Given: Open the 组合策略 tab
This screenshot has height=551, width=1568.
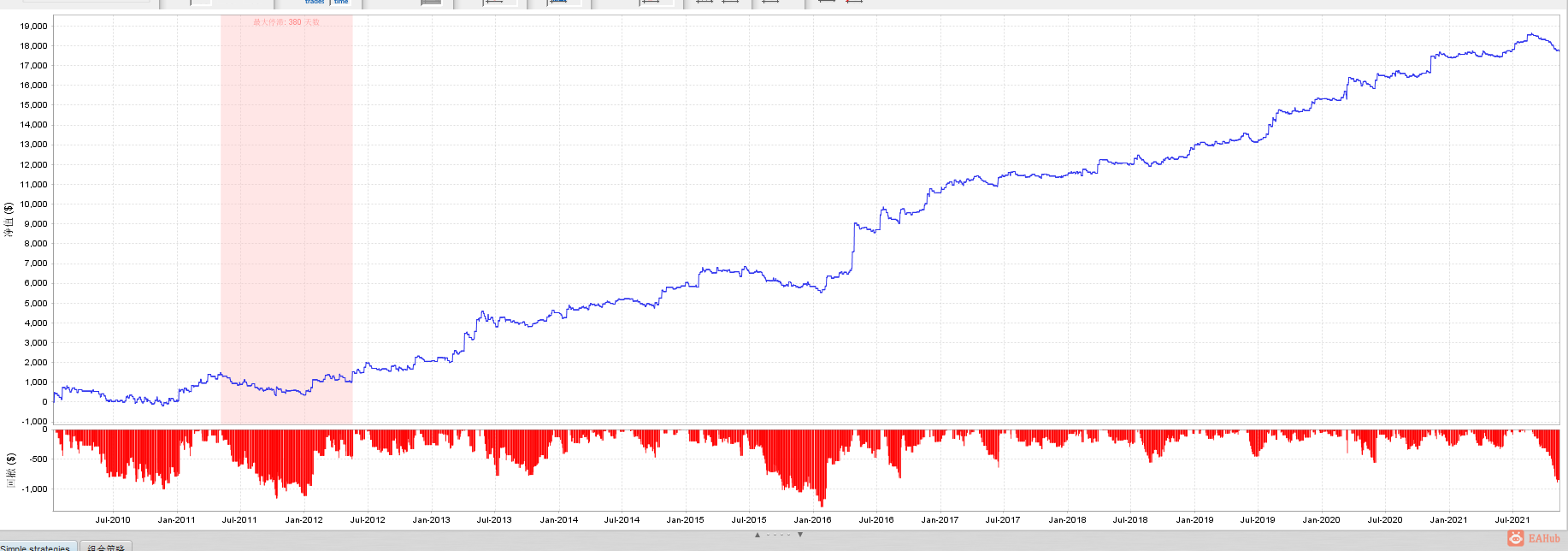Looking at the screenshot, I should pos(106,546).
